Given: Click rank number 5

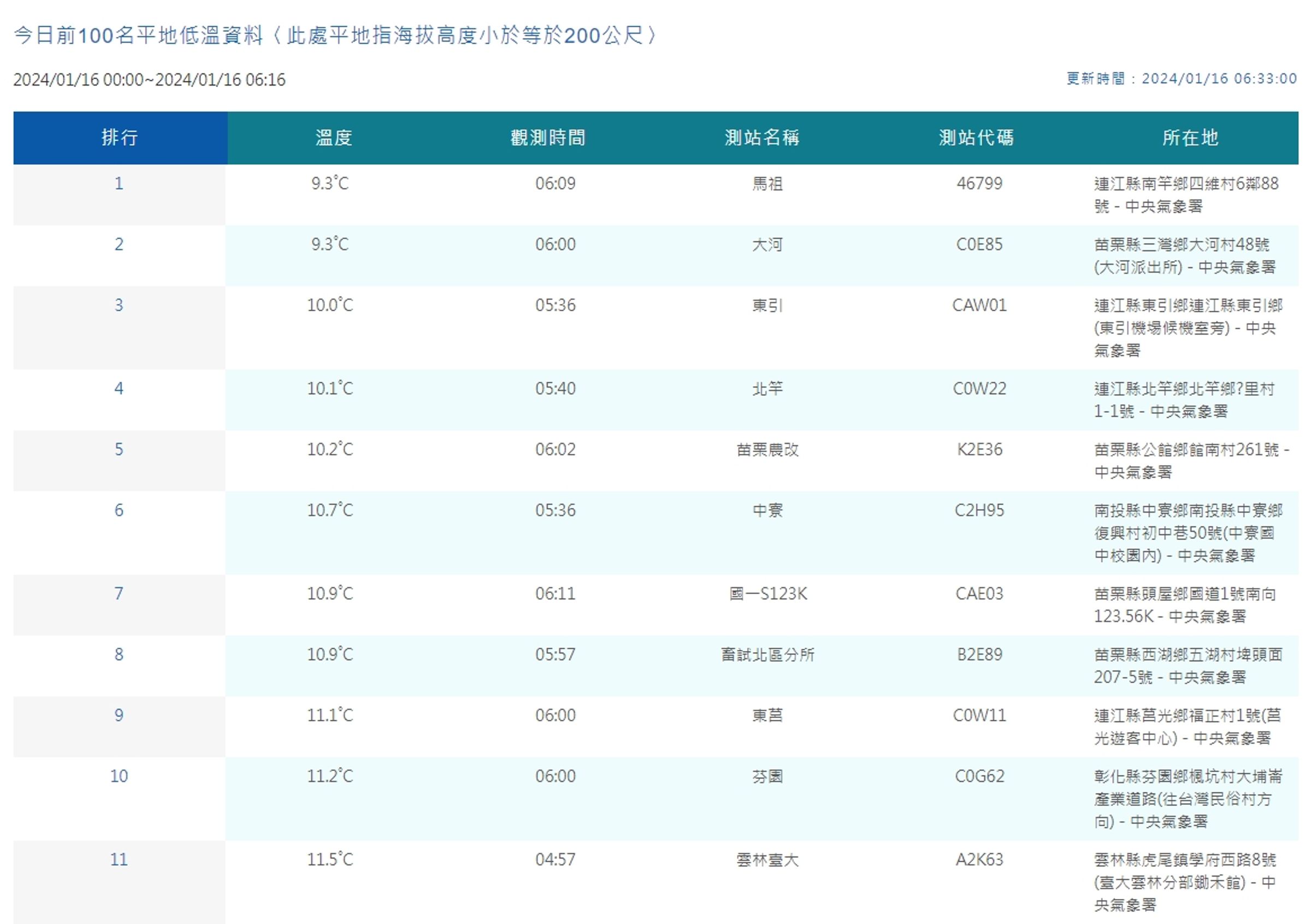Looking at the screenshot, I should [119, 450].
